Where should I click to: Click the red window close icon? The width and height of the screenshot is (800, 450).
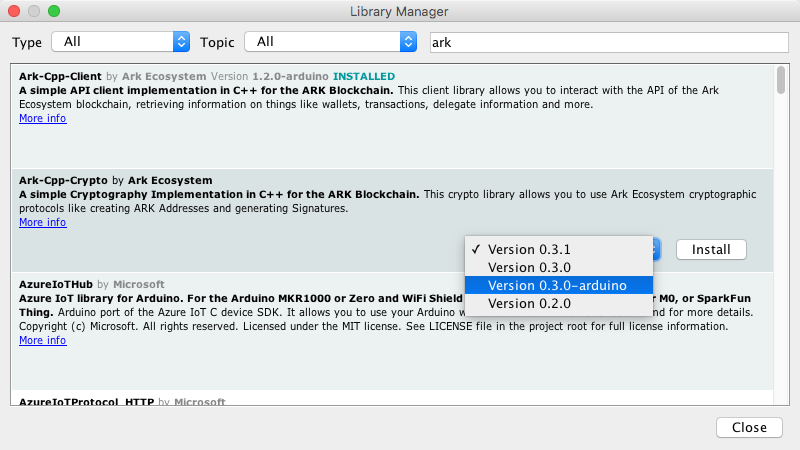(x=14, y=11)
